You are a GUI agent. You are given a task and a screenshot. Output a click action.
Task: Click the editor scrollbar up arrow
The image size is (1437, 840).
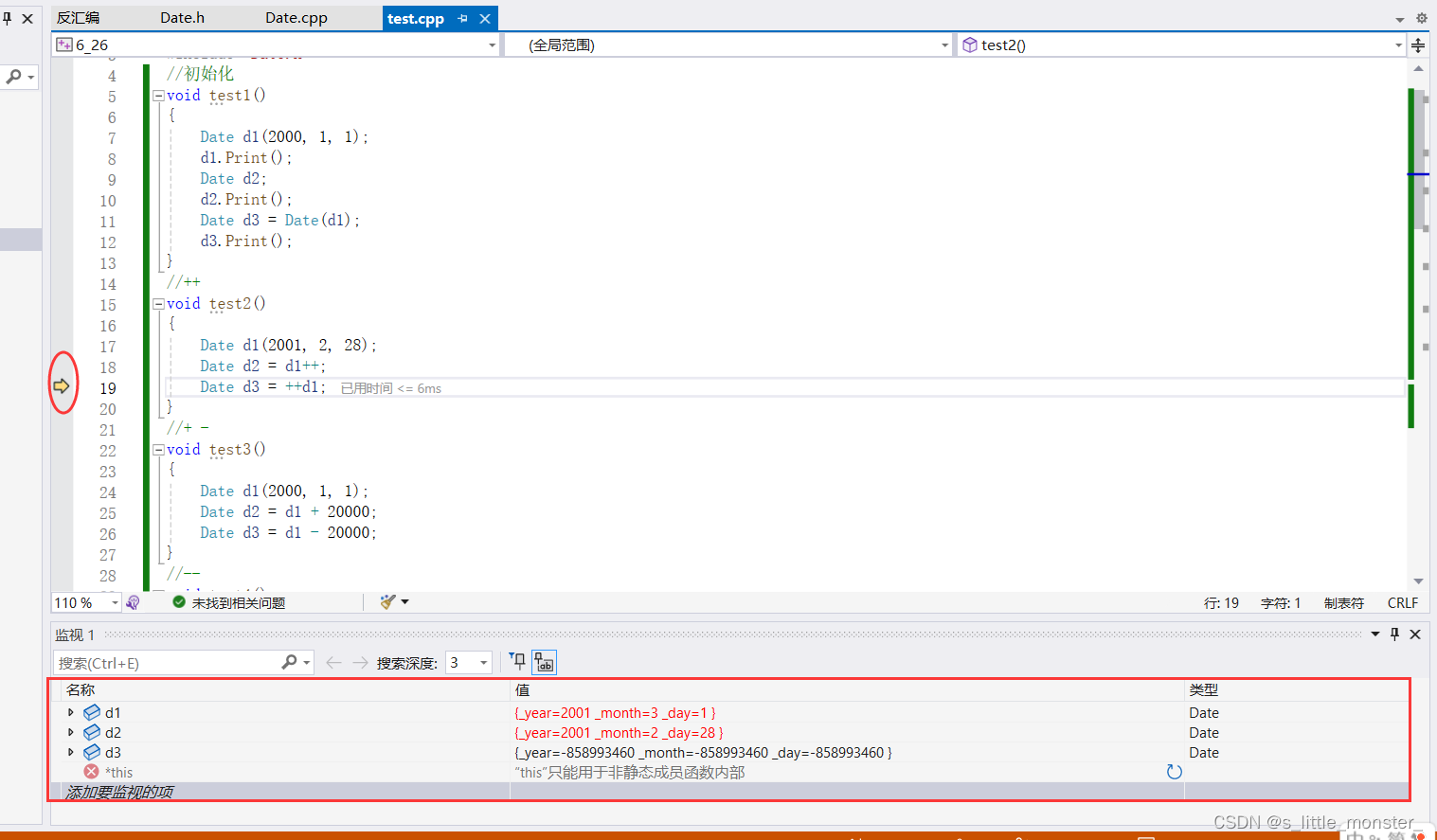(x=1418, y=68)
